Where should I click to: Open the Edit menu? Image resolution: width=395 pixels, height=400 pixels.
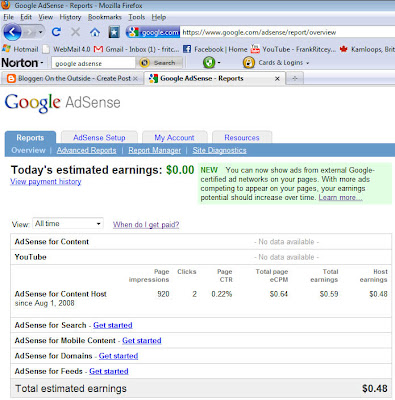pos(26,17)
